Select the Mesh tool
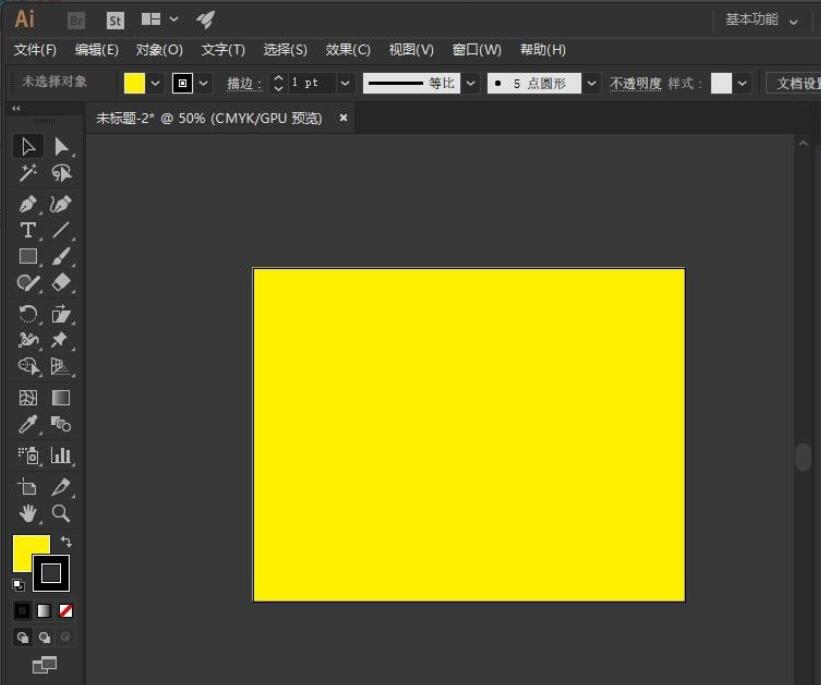The image size is (821, 685). (x=28, y=398)
